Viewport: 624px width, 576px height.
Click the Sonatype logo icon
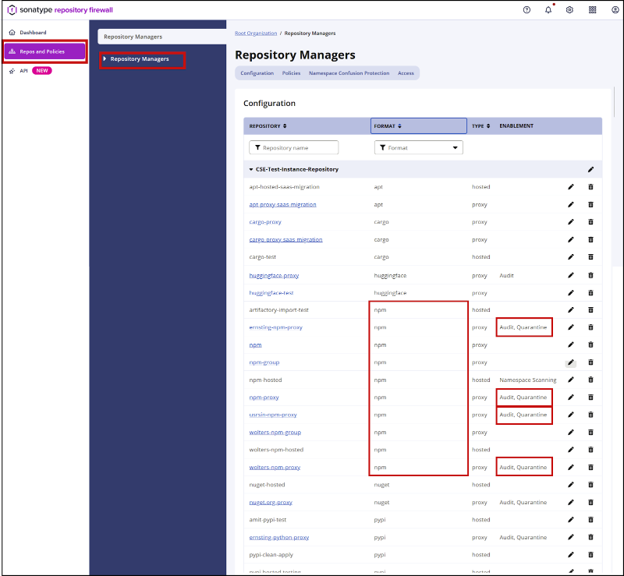point(11,10)
